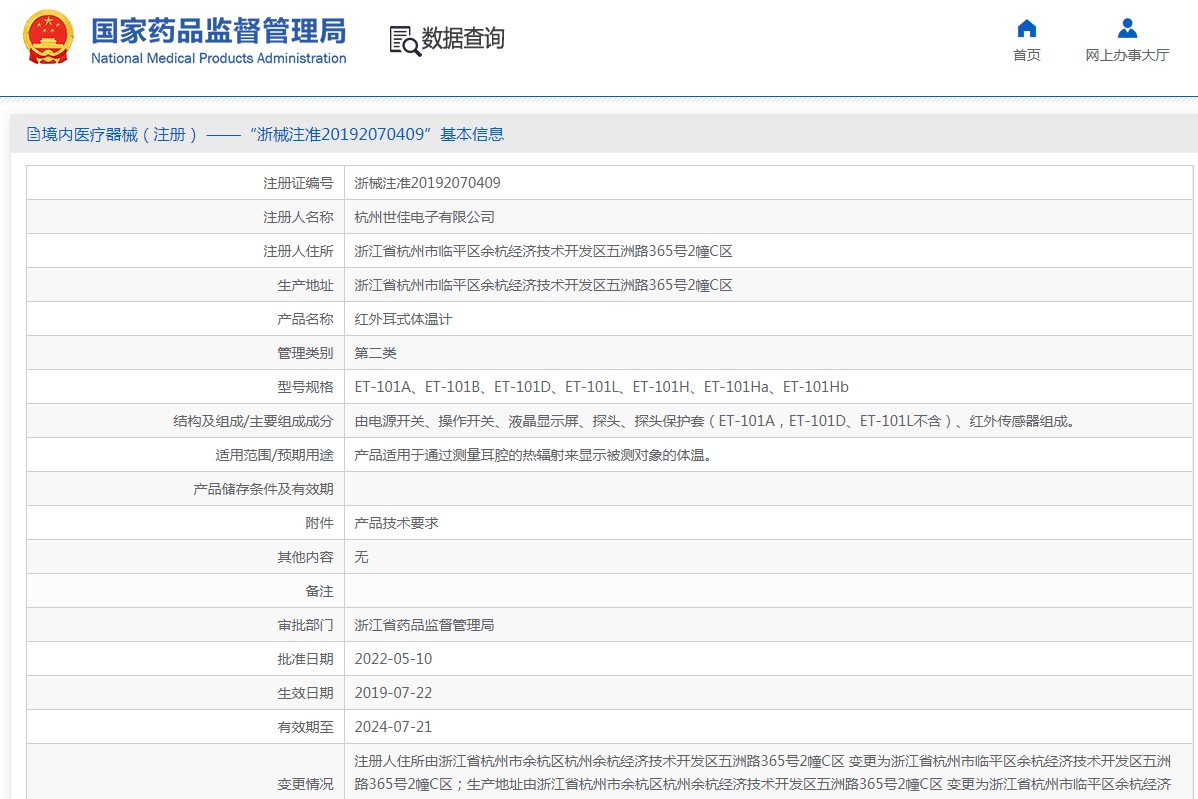Click the 数据查询 heading

[463, 38]
